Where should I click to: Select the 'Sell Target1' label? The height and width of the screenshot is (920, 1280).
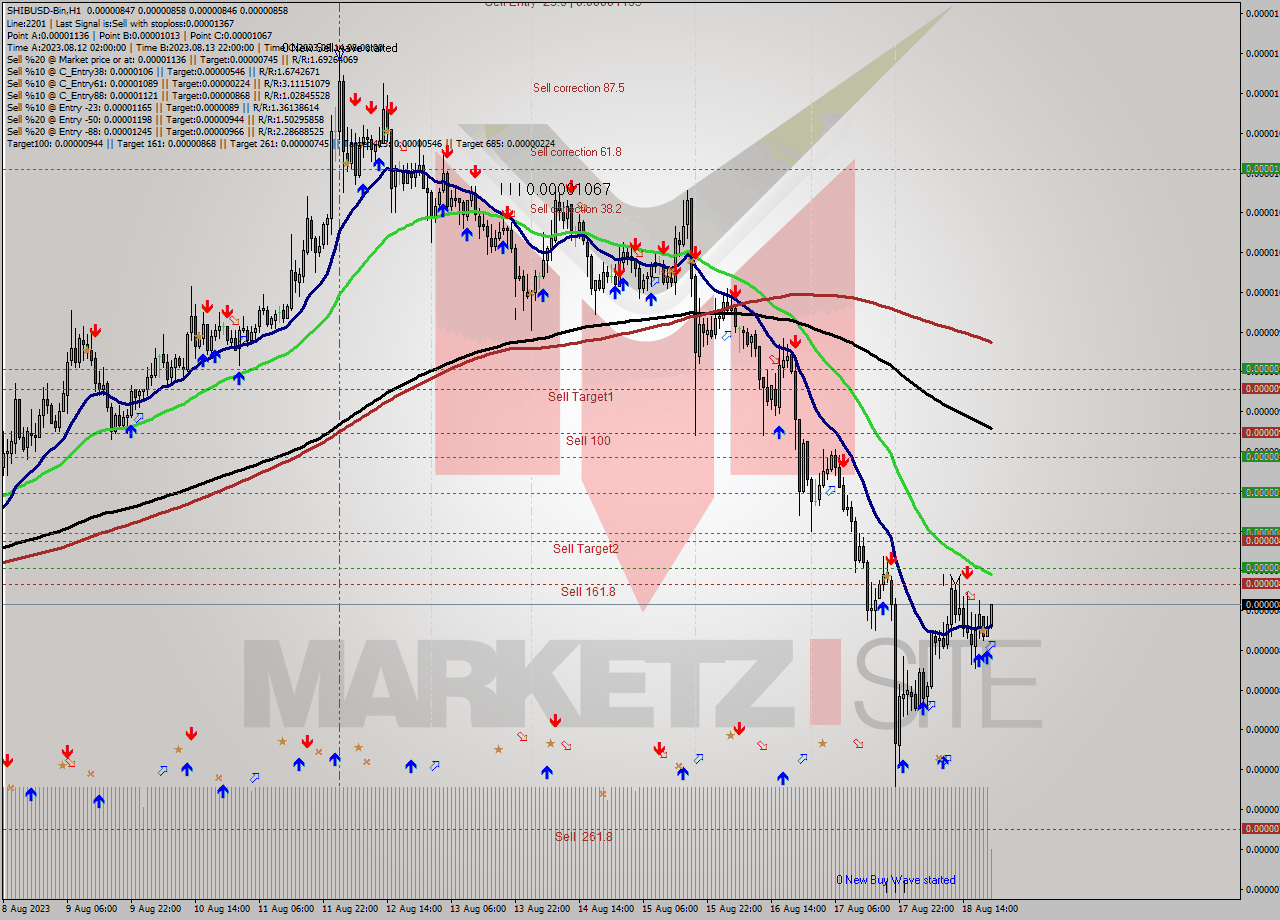[581, 397]
